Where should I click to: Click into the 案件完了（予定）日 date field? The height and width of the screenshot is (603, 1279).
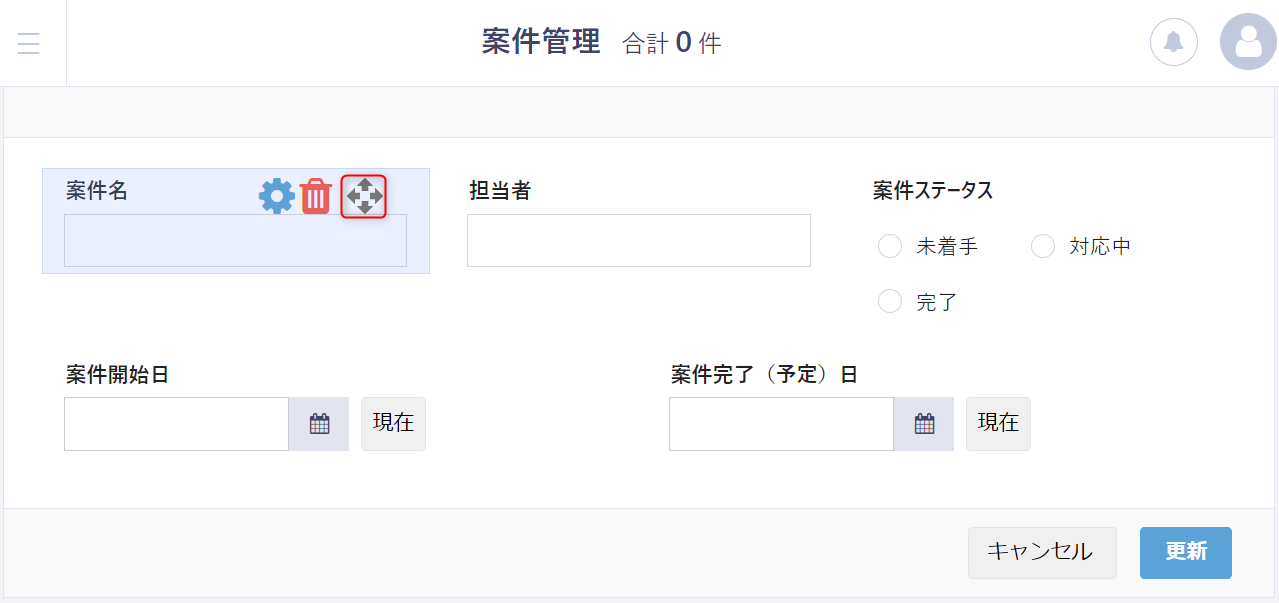[x=781, y=424]
